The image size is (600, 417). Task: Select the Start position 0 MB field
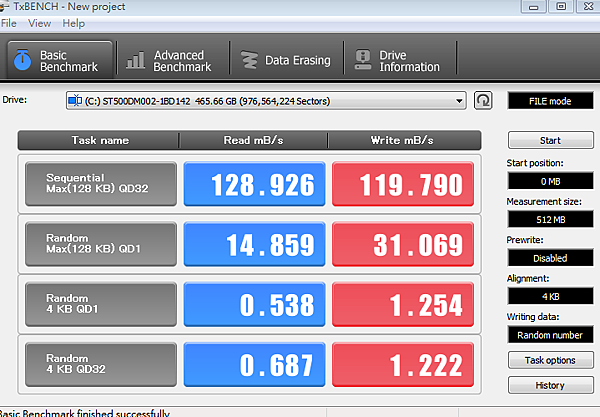point(551,181)
